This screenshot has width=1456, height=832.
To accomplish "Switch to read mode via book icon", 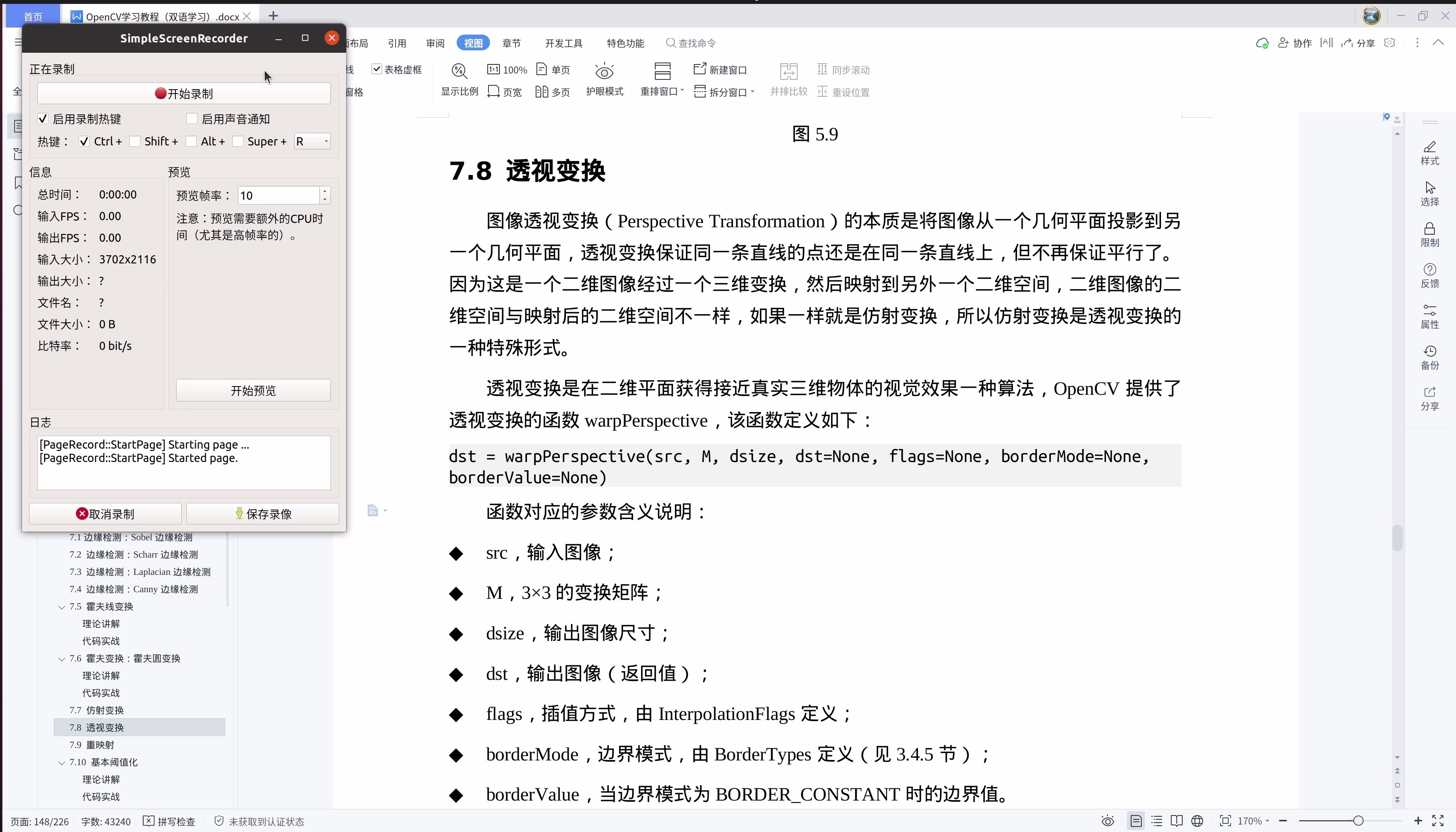I will click(x=1177, y=821).
